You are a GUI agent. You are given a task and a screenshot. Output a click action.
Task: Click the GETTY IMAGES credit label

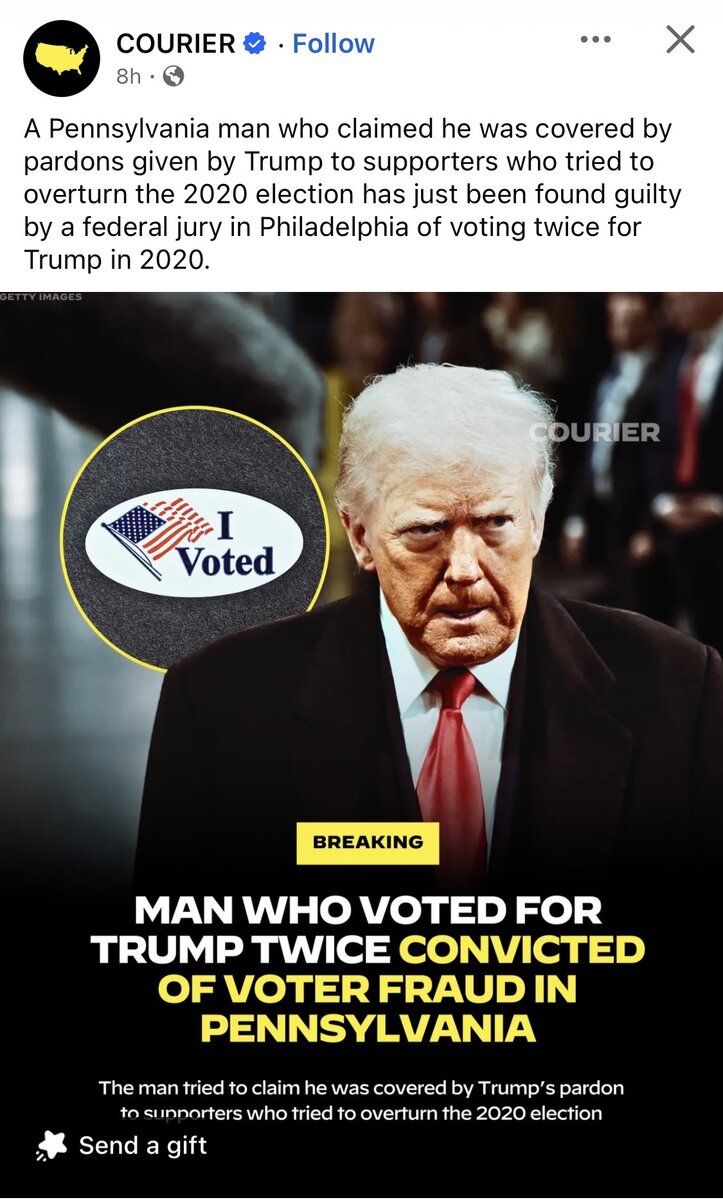(42, 297)
